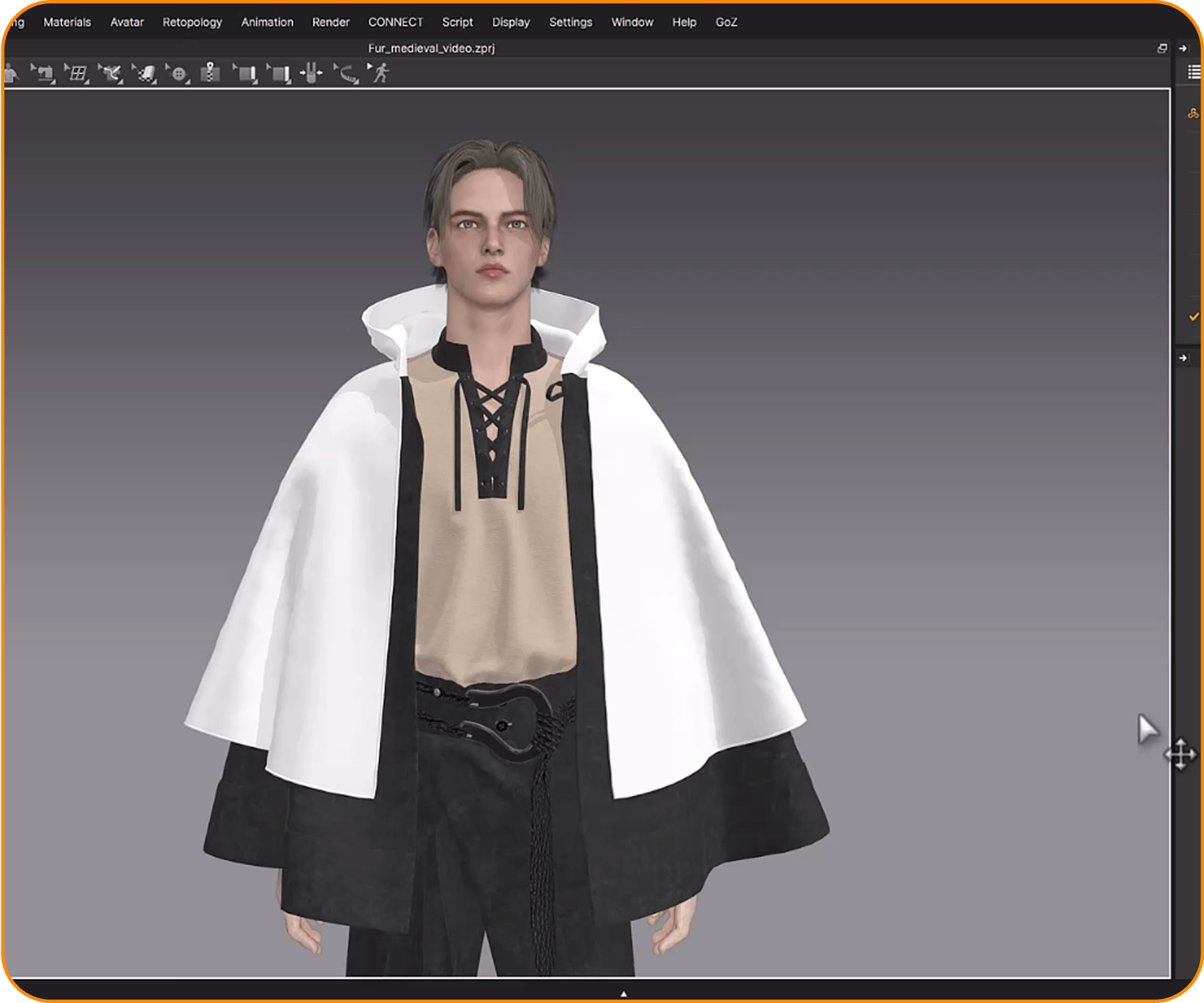
Task: Open the Avatar menu
Action: coord(127,22)
